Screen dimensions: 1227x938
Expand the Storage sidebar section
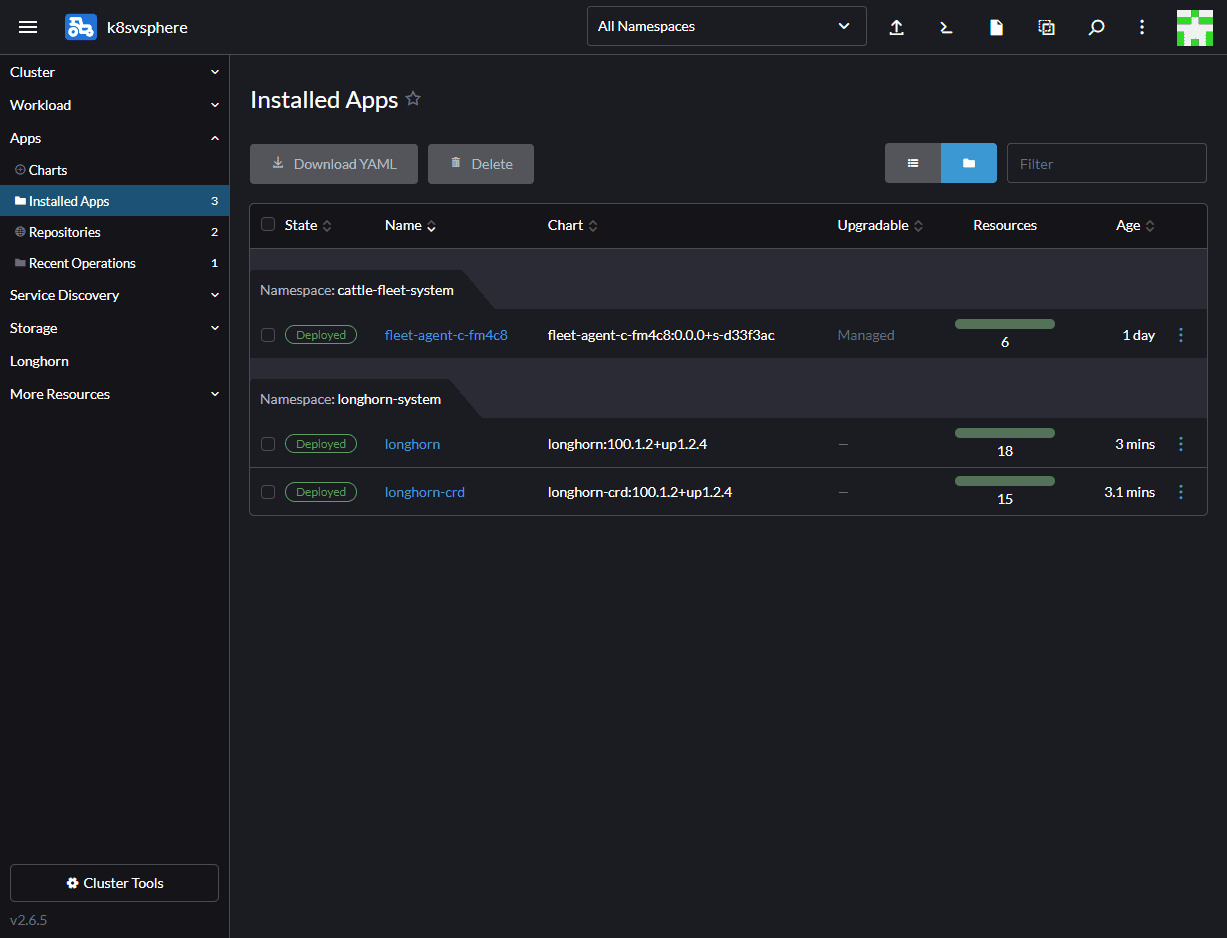114,328
